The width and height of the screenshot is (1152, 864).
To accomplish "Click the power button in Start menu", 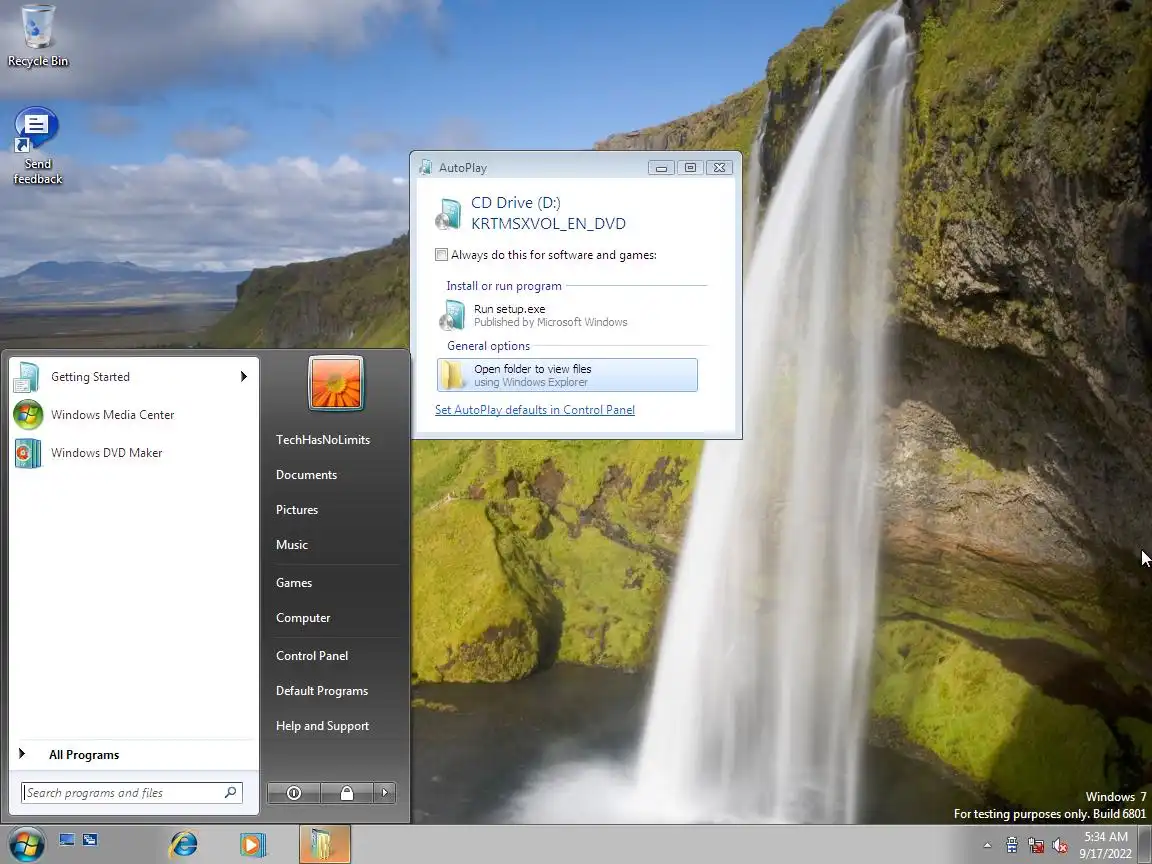I will click(x=294, y=793).
